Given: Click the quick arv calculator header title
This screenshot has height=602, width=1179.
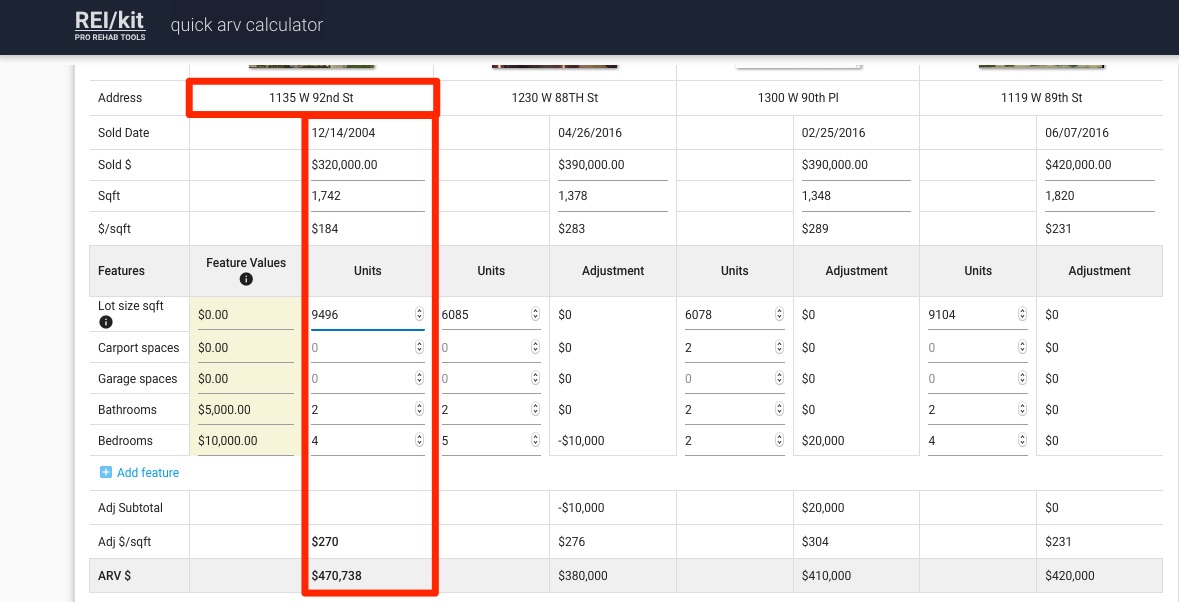Looking at the screenshot, I should pos(246,25).
